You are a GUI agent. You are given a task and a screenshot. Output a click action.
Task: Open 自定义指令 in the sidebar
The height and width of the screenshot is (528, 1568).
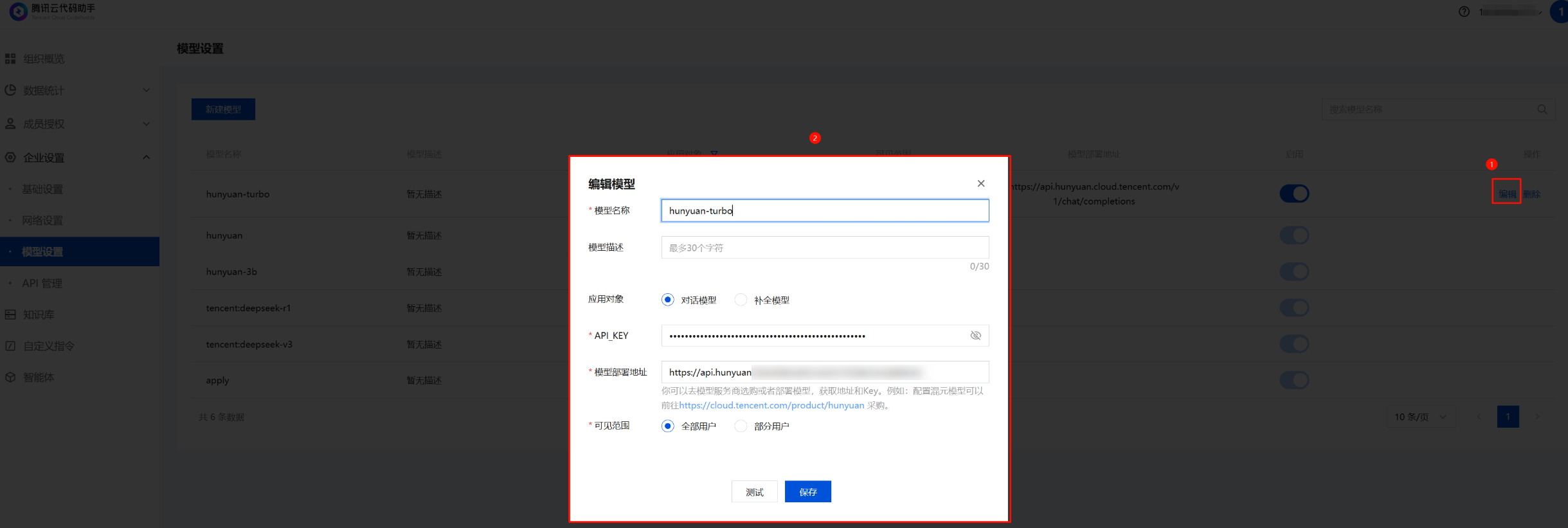[x=48, y=346]
